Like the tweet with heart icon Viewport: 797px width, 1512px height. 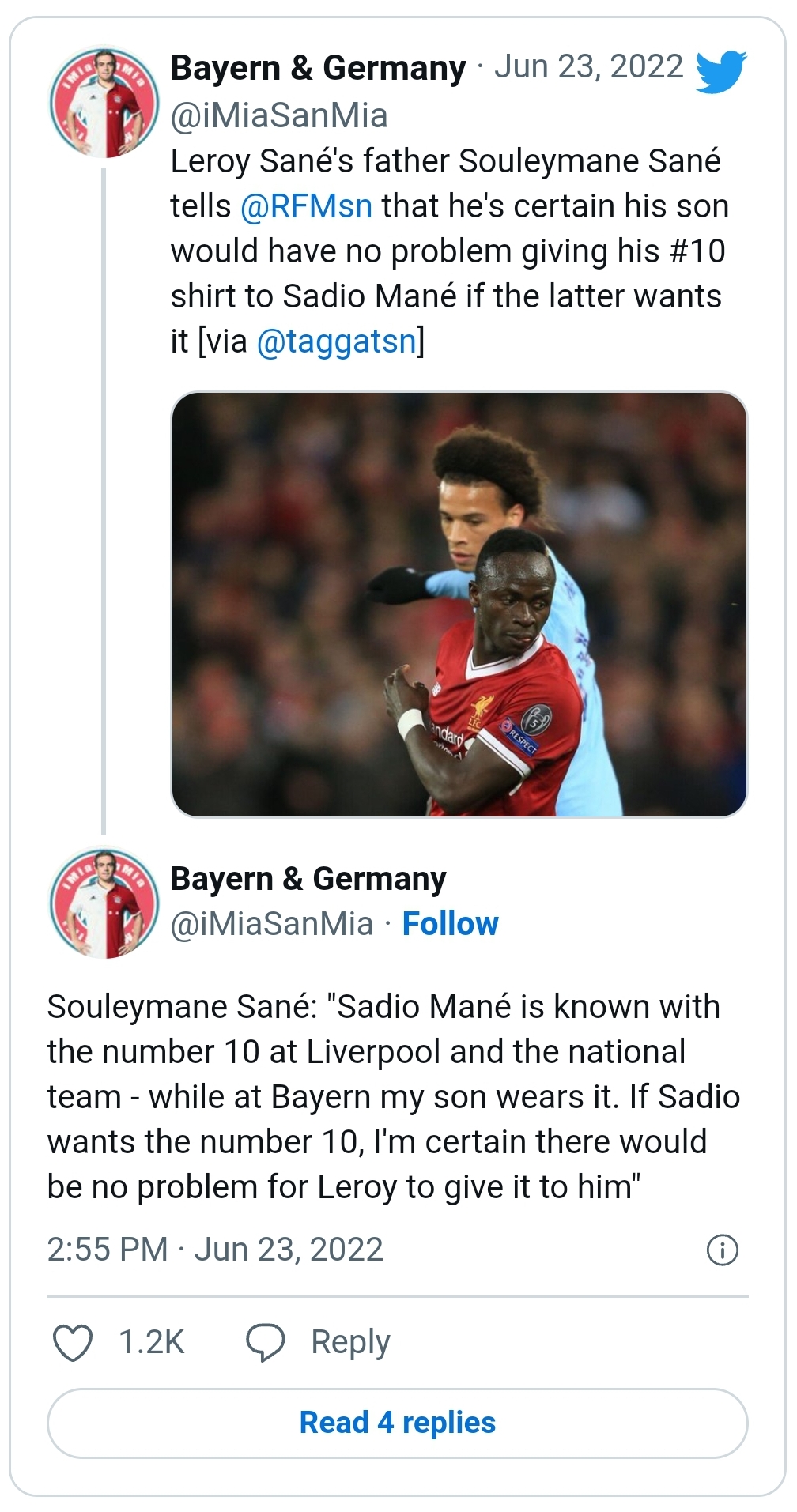coord(72,1343)
